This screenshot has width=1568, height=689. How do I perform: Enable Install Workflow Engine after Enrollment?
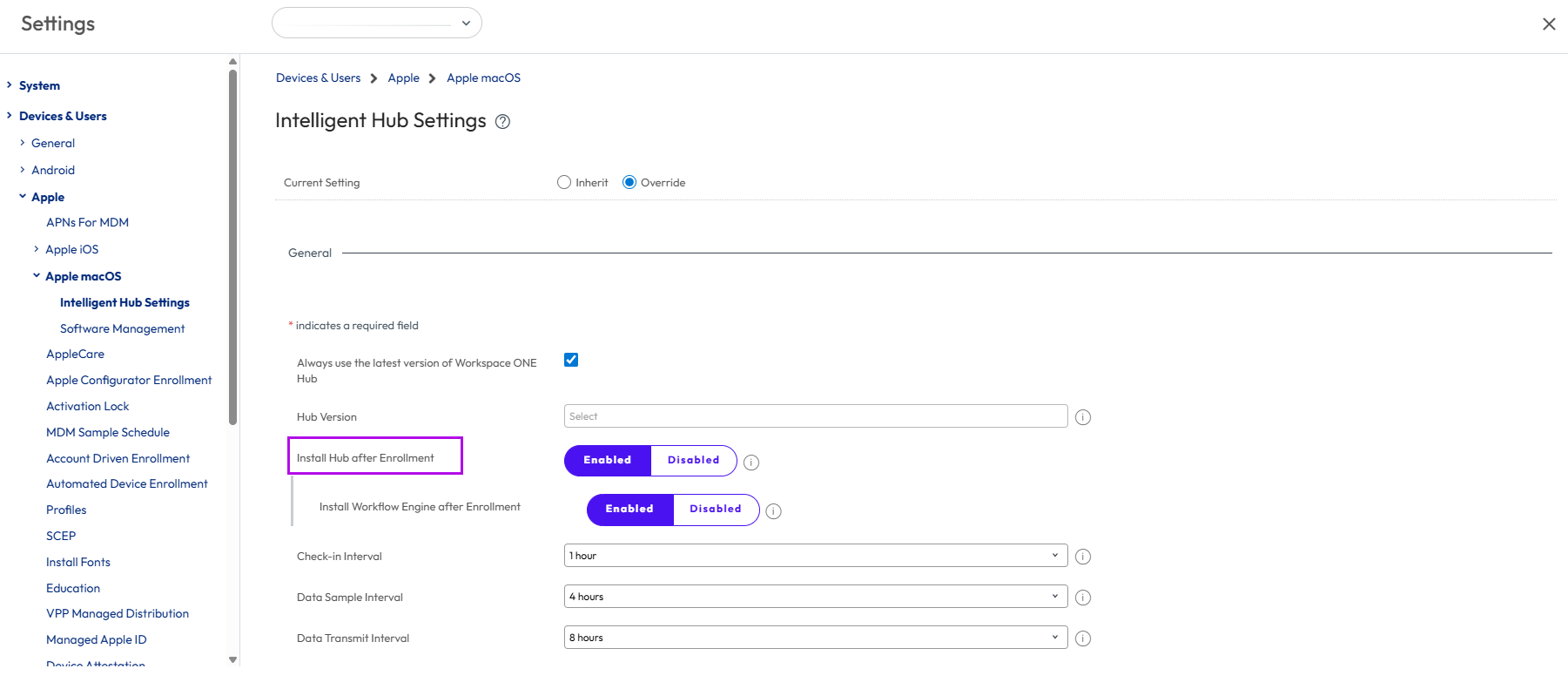pos(629,509)
